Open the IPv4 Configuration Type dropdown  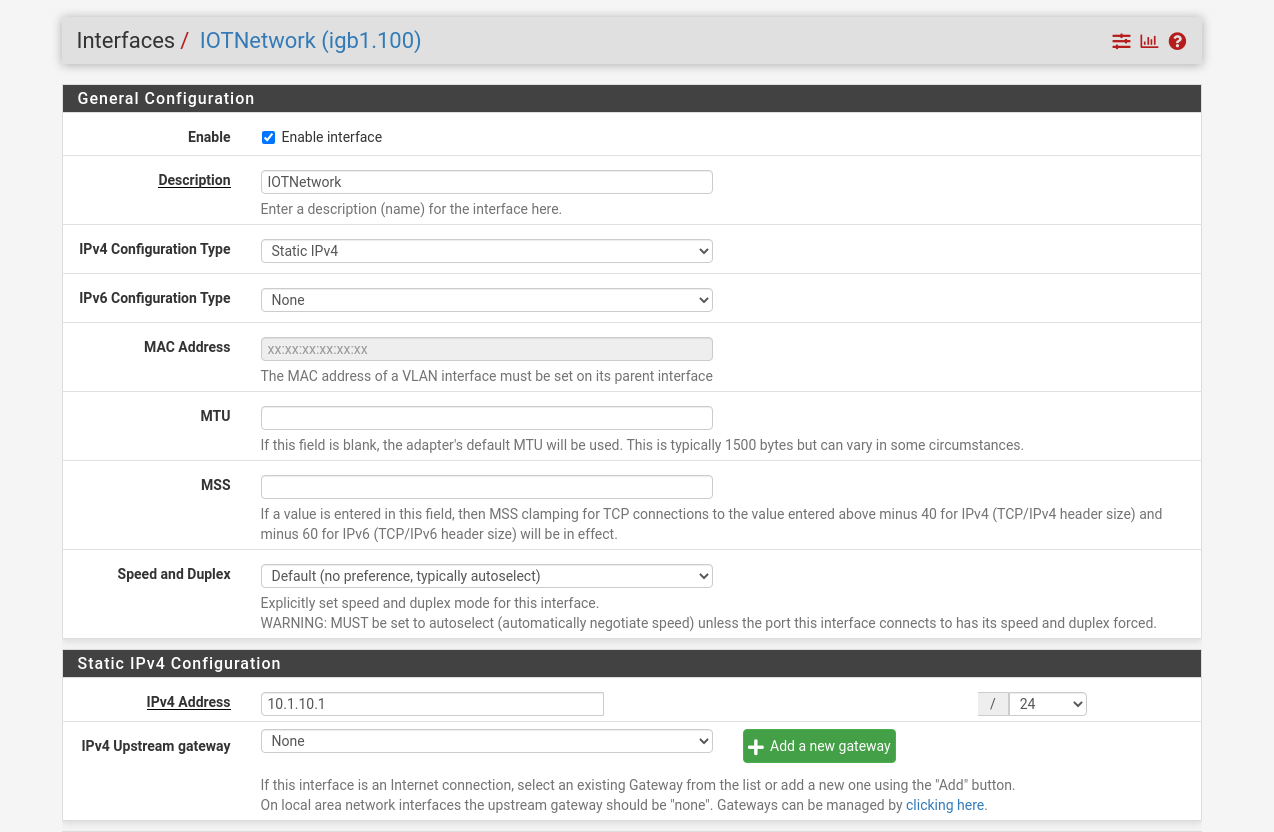tap(486, 250)
